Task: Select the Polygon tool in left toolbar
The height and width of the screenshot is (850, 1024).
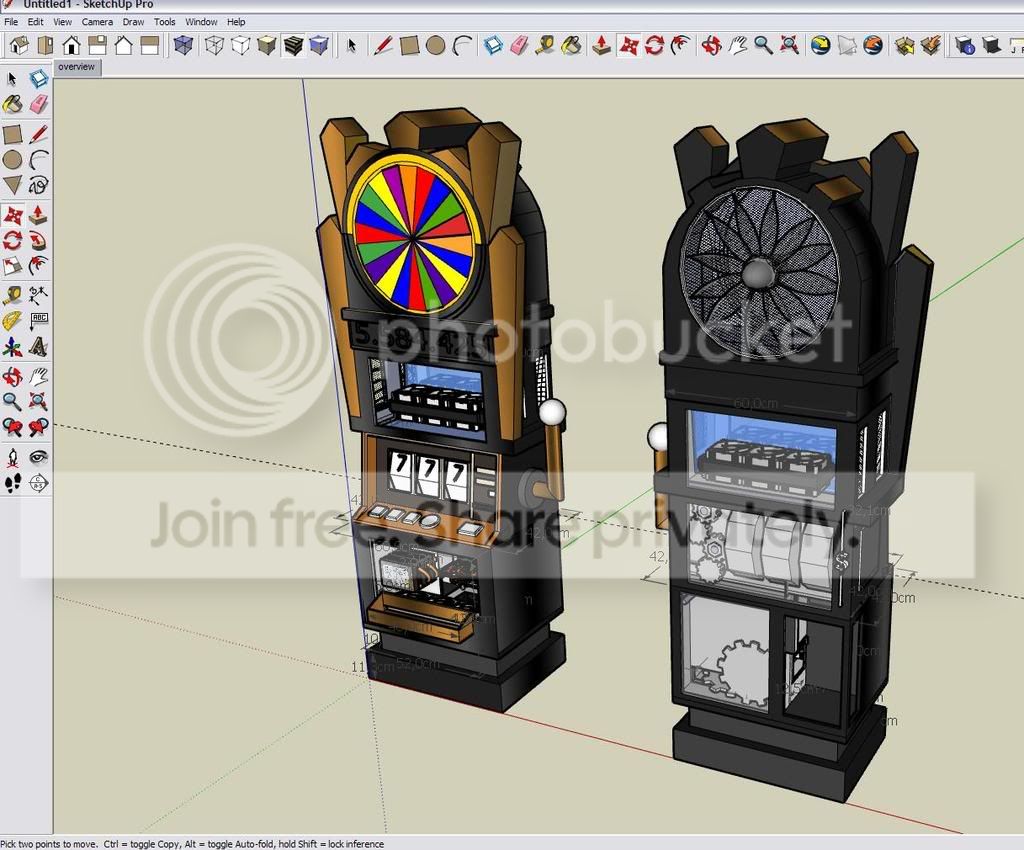Action: coord(12,185)
